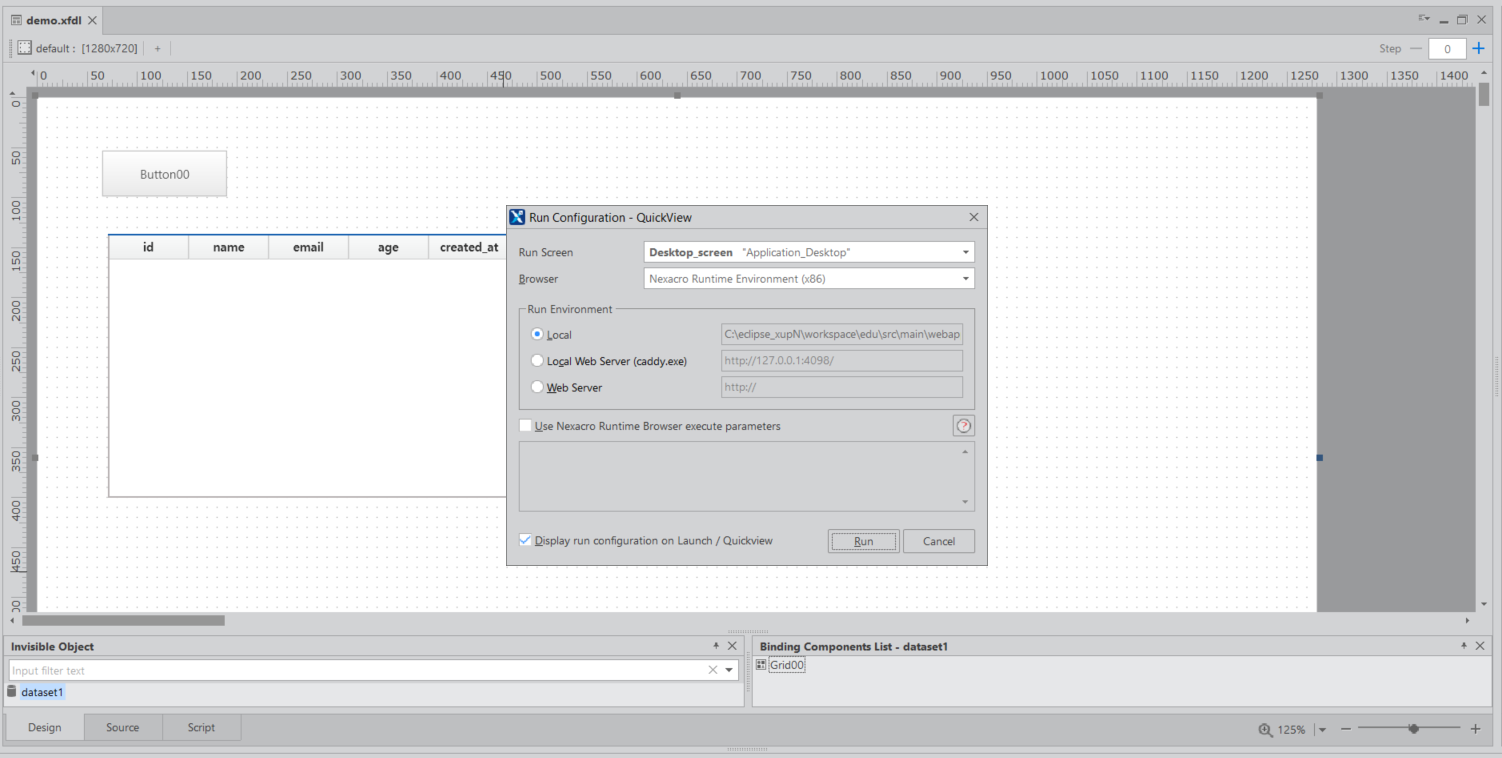Select the Web Server radio option
Screen dimensions: 1502x758
tap(538, 387)
